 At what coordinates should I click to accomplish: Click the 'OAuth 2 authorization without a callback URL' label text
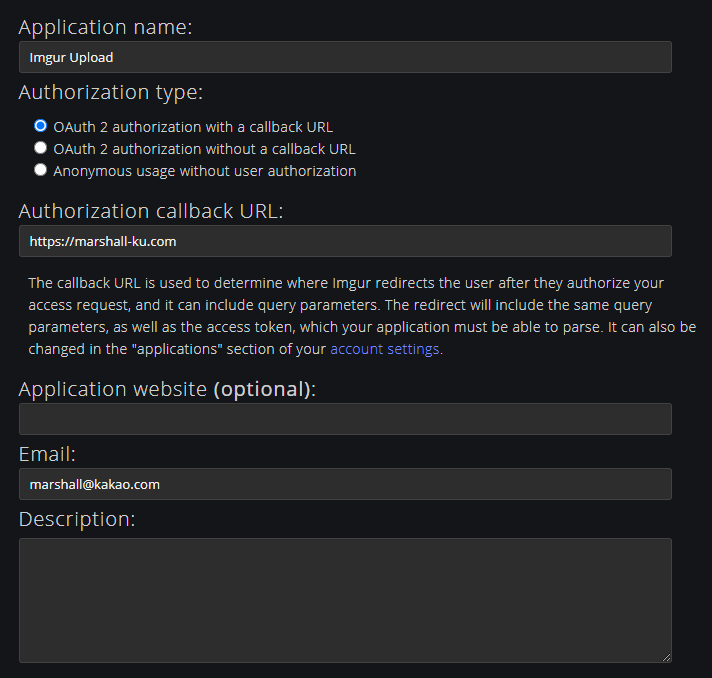coord(204,149)
